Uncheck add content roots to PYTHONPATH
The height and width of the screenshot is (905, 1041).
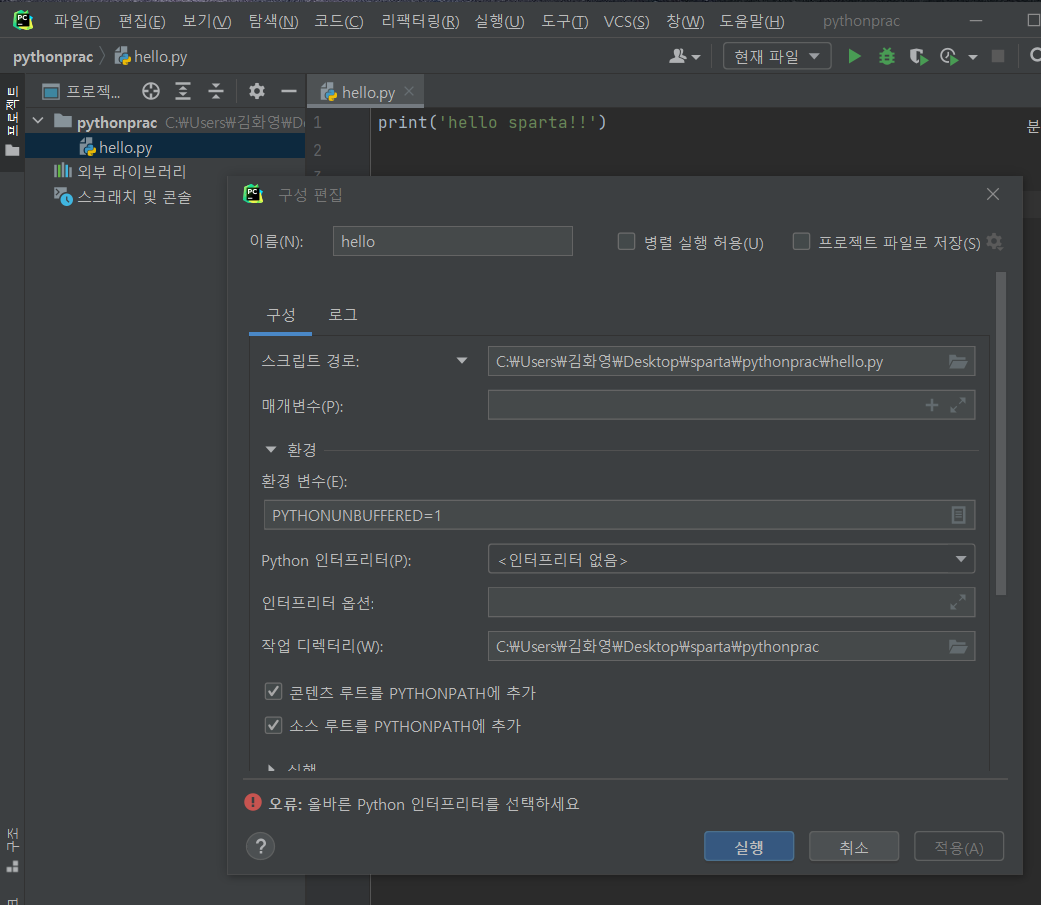pyautogui.click(x=273, y=692)
